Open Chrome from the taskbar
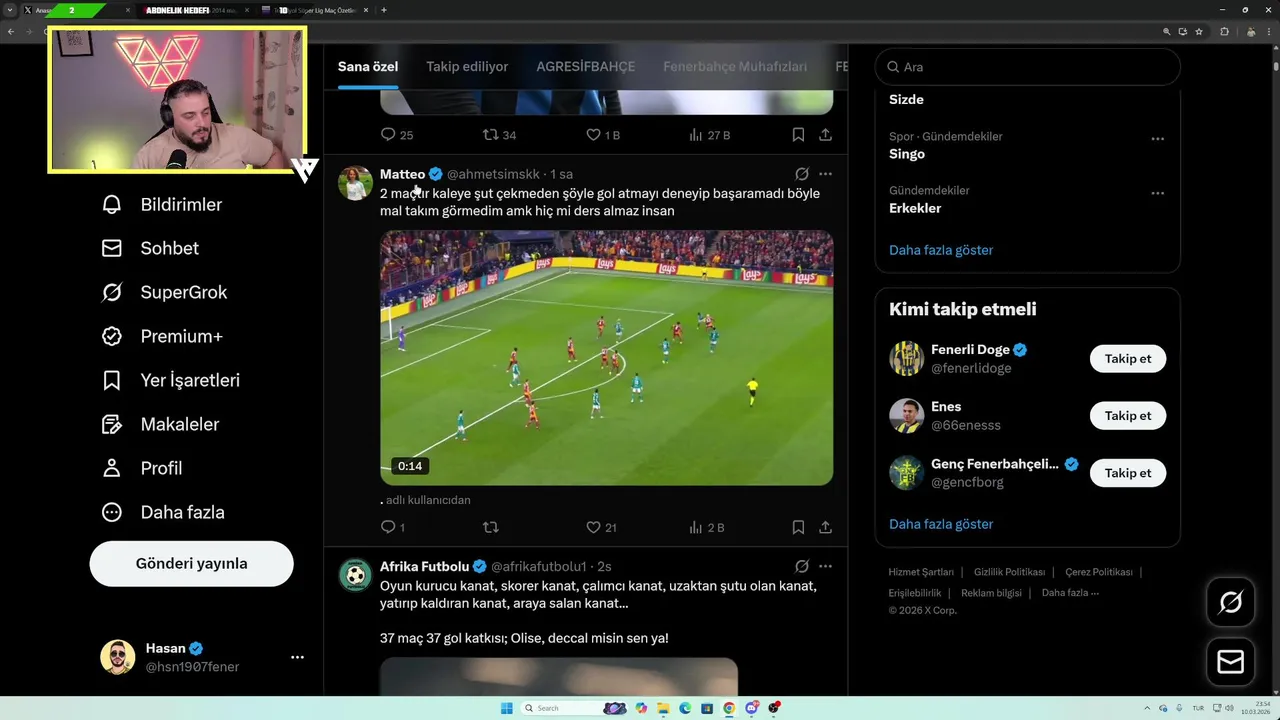 pos(729,708)
